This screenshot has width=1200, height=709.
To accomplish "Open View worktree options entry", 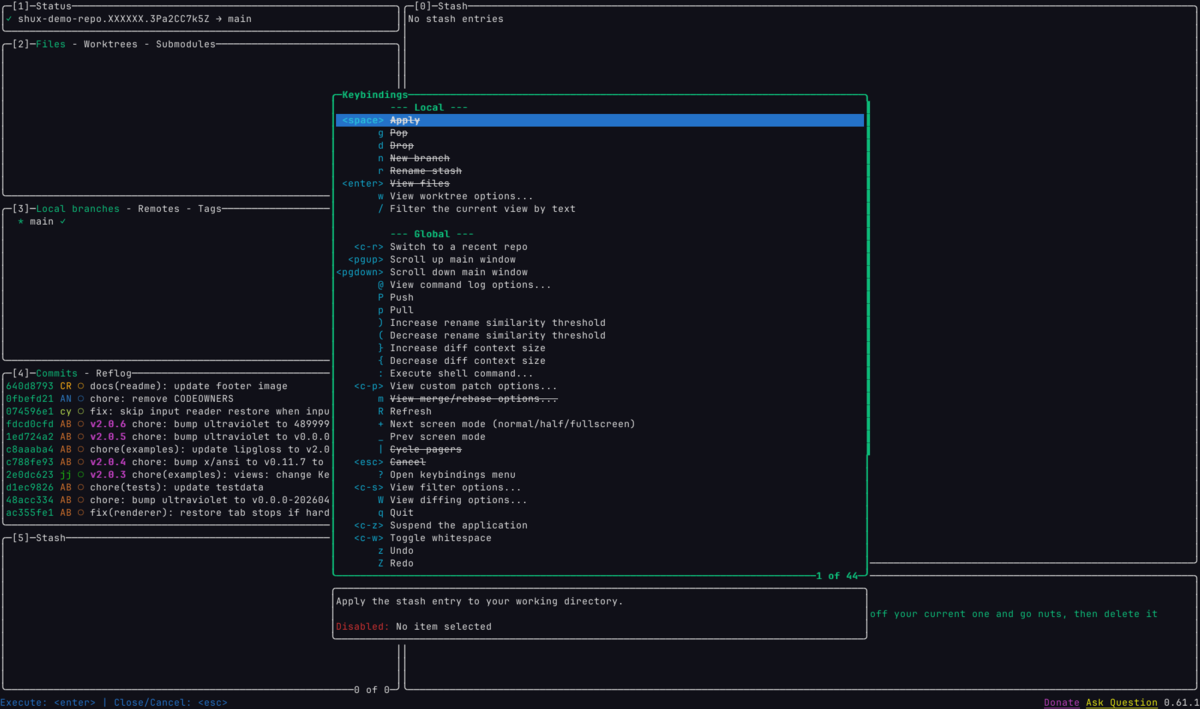I will (600, 196).
